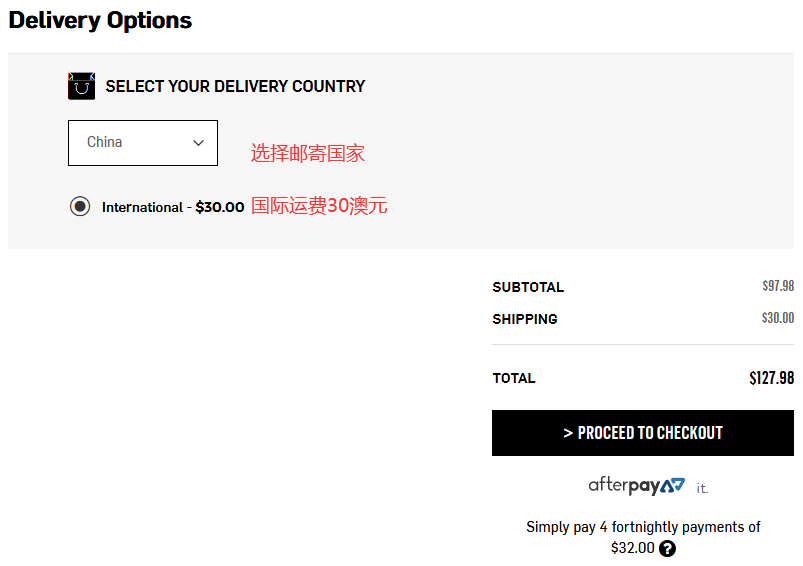Viewport: 803px width, 566px height.
Task: Click the $127.98 total amount
Action: (x=771, y=378)
